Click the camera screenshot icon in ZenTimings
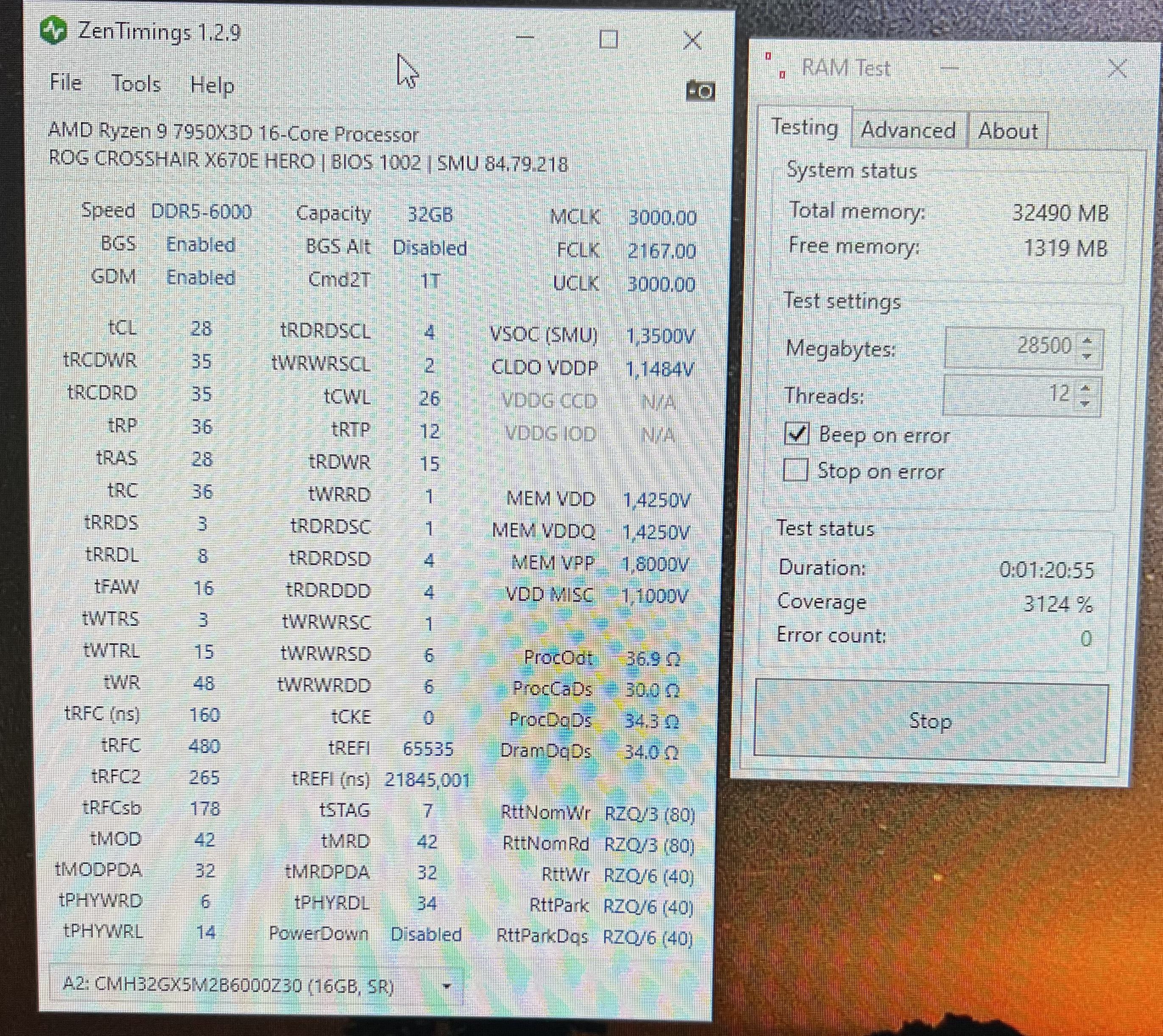This screenshot has height=1036, width=1163. 700,91
